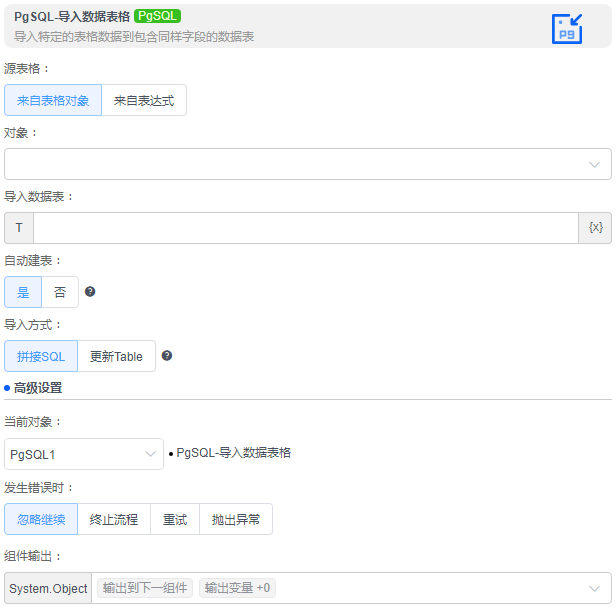Choose 否 for 自动建表
The width and height of the screenshot is (616, 609).
[x=60, y=292]
